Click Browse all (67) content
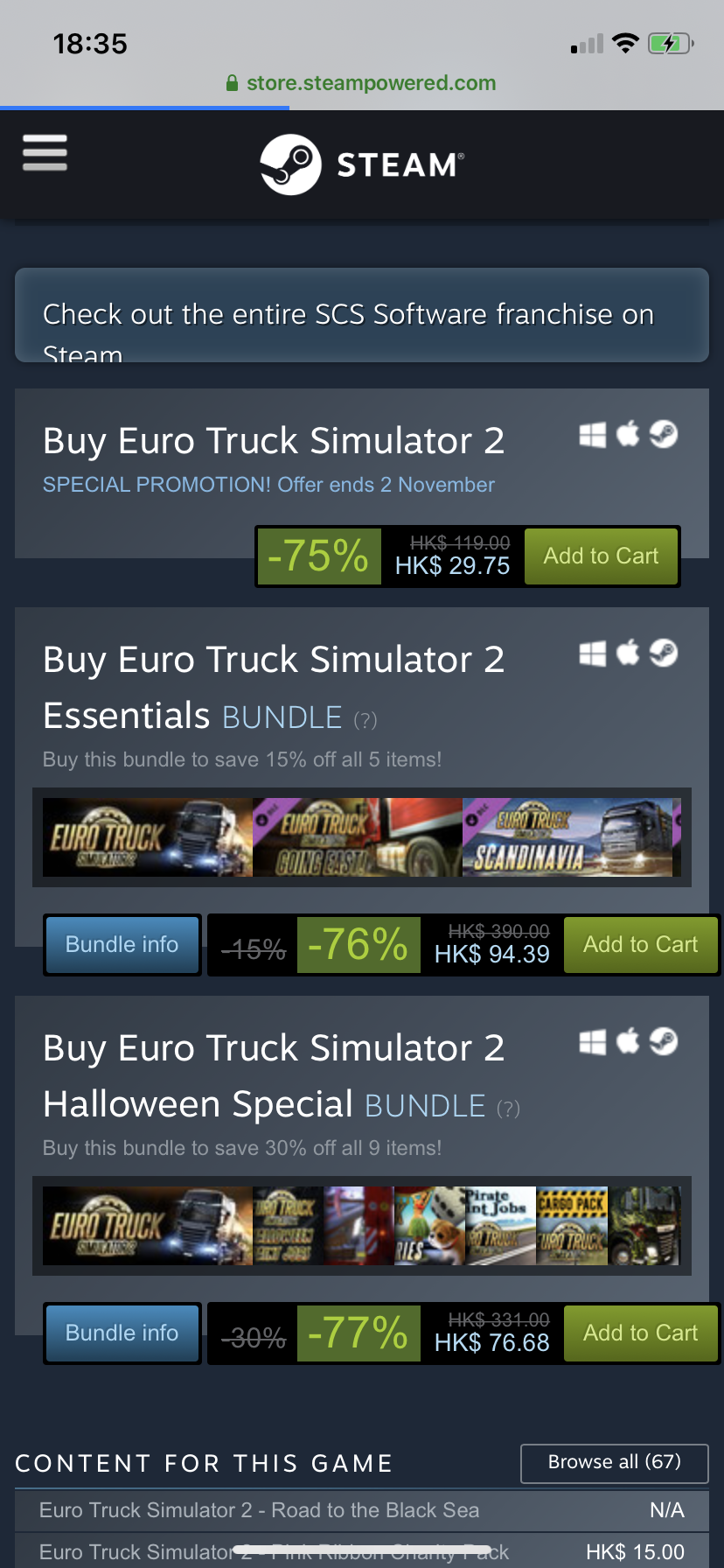 [x=615, y=1463]
